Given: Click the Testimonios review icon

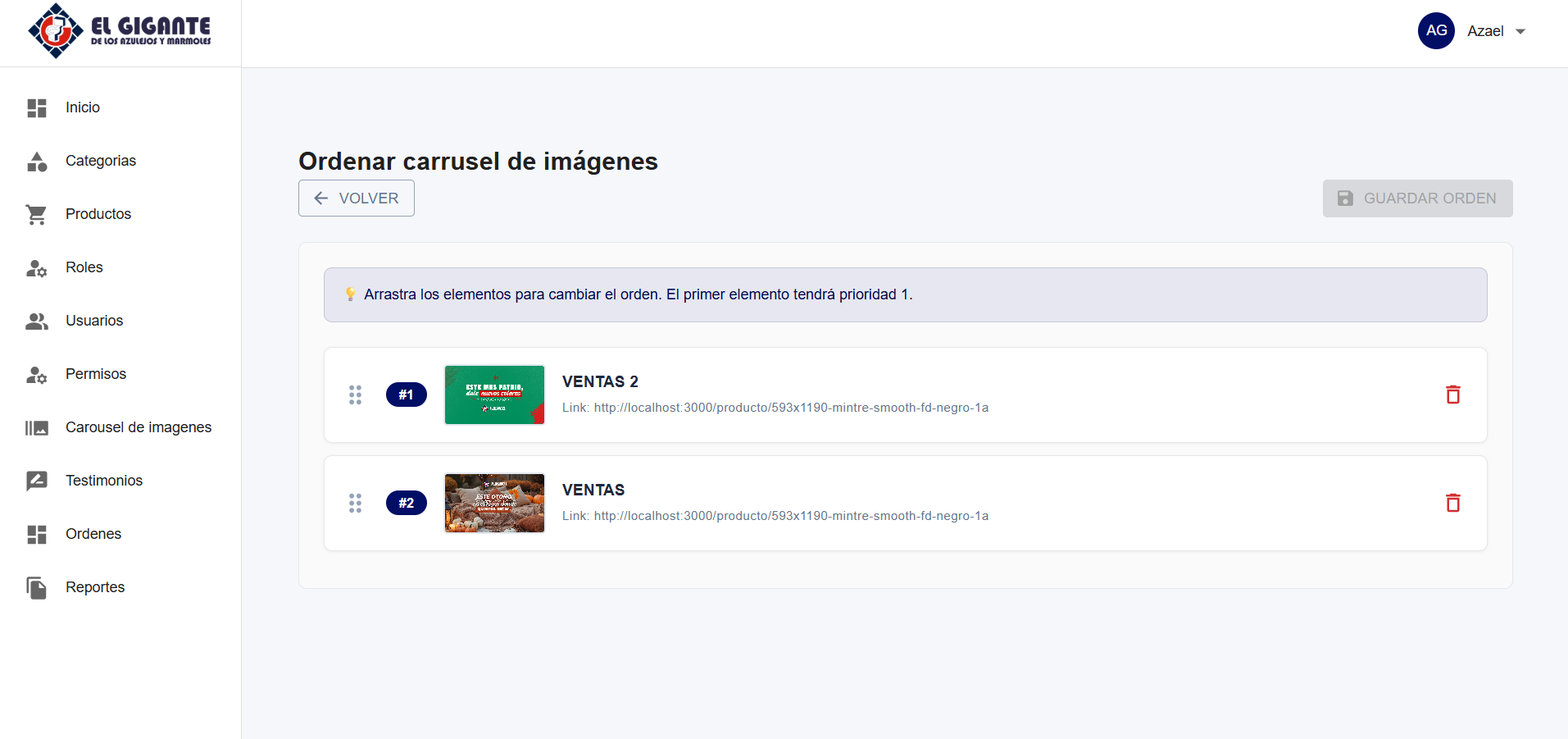Looking at the screenshot, I should (x=36, y=481).
